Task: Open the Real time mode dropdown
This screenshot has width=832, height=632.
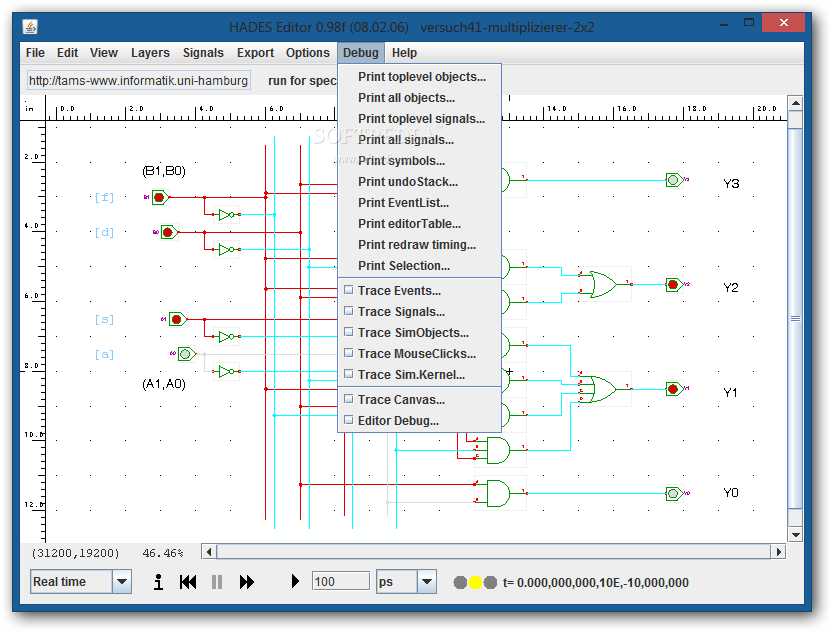Action: tap(122, 582)
